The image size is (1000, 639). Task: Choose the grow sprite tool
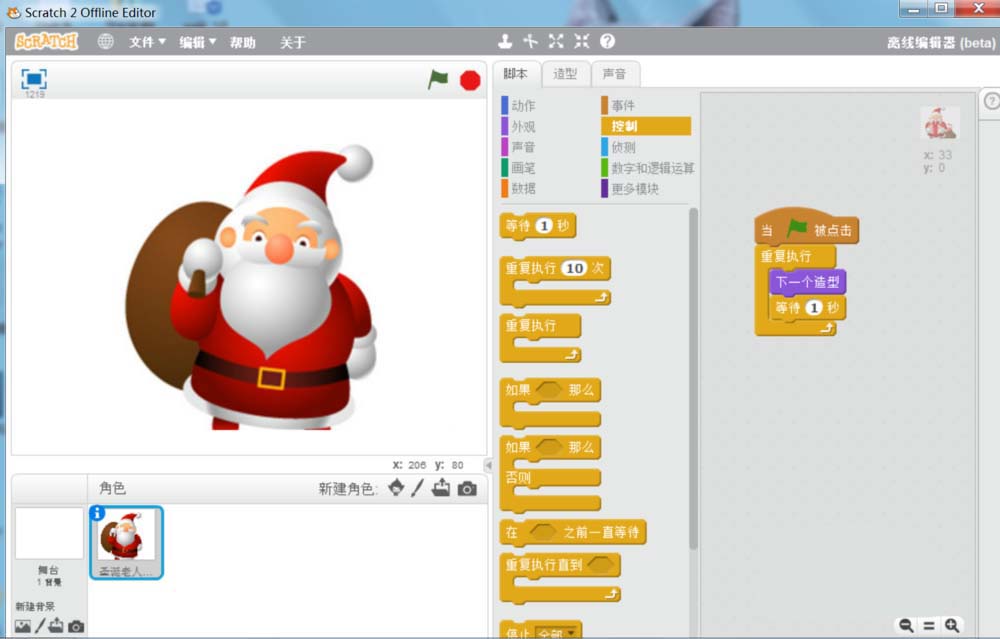[556, 41]
